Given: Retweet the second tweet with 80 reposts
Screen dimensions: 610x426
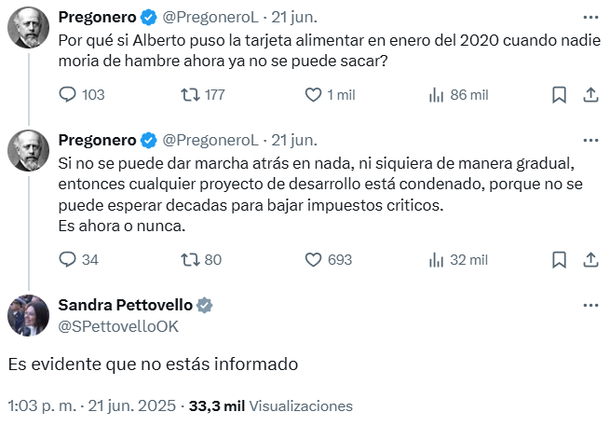Looking at the screenshot, I should tap(188, 259).
